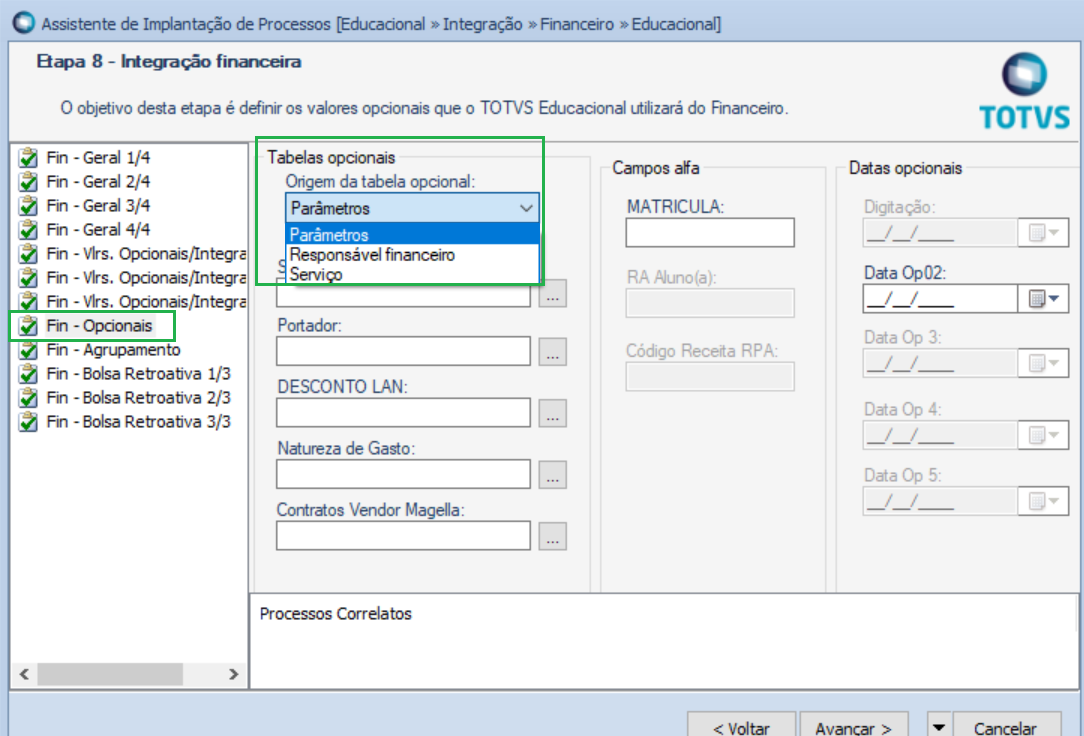Open the Data Op 5 calendar dropdown

click(1043, 501)
